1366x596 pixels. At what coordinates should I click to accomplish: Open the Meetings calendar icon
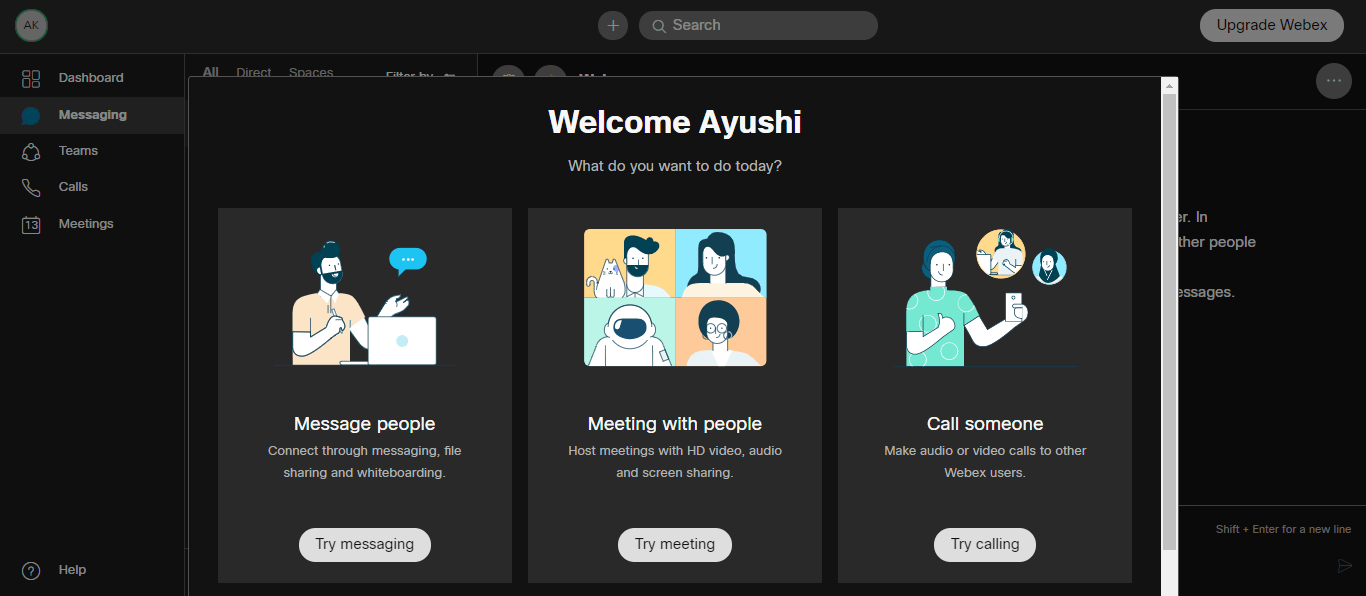pyautogui.click(x=31, y=224)
